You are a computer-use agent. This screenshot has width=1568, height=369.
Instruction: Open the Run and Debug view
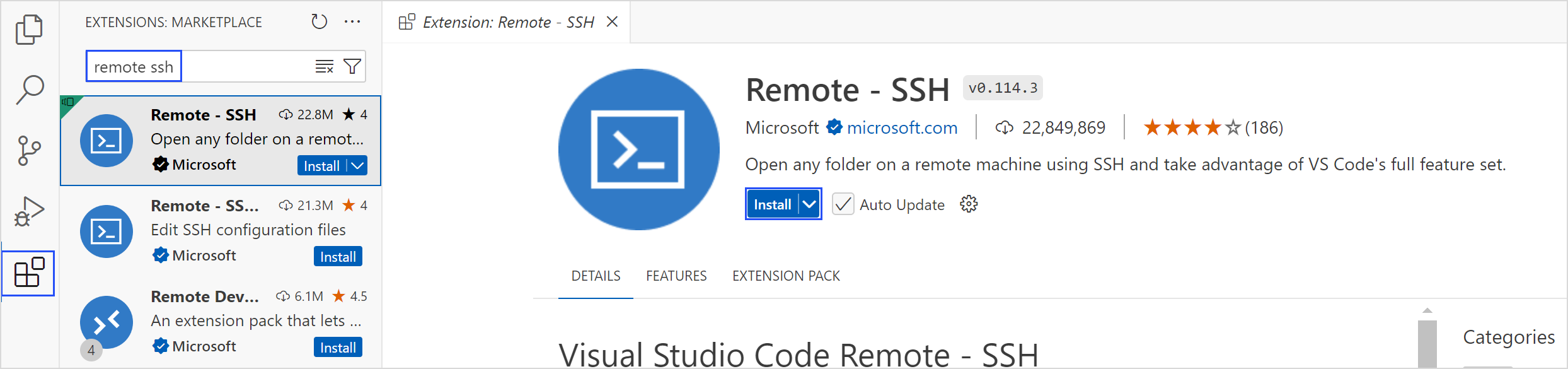coord(29,211)
